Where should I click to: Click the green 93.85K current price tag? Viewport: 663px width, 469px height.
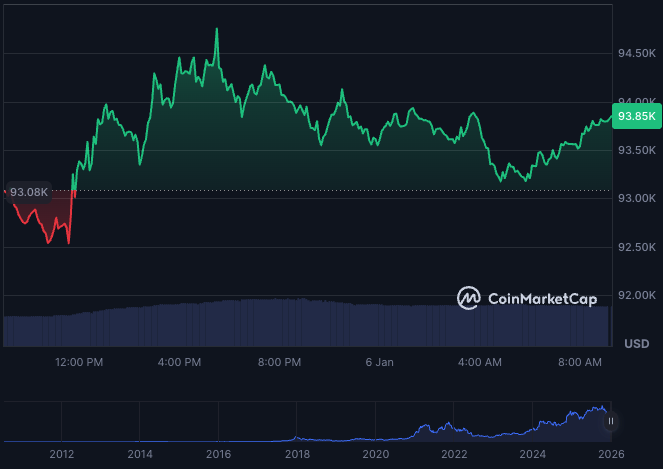[637, 116]
